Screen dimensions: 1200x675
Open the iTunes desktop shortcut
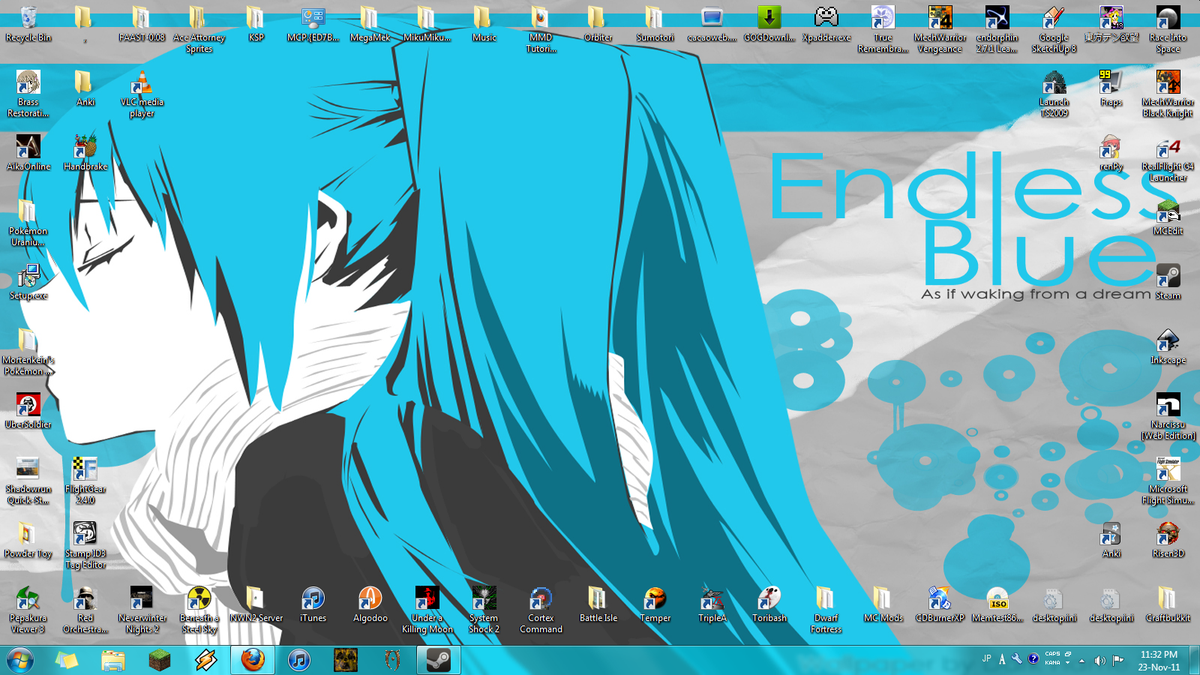pyautogui.click(x=313, y=605)
